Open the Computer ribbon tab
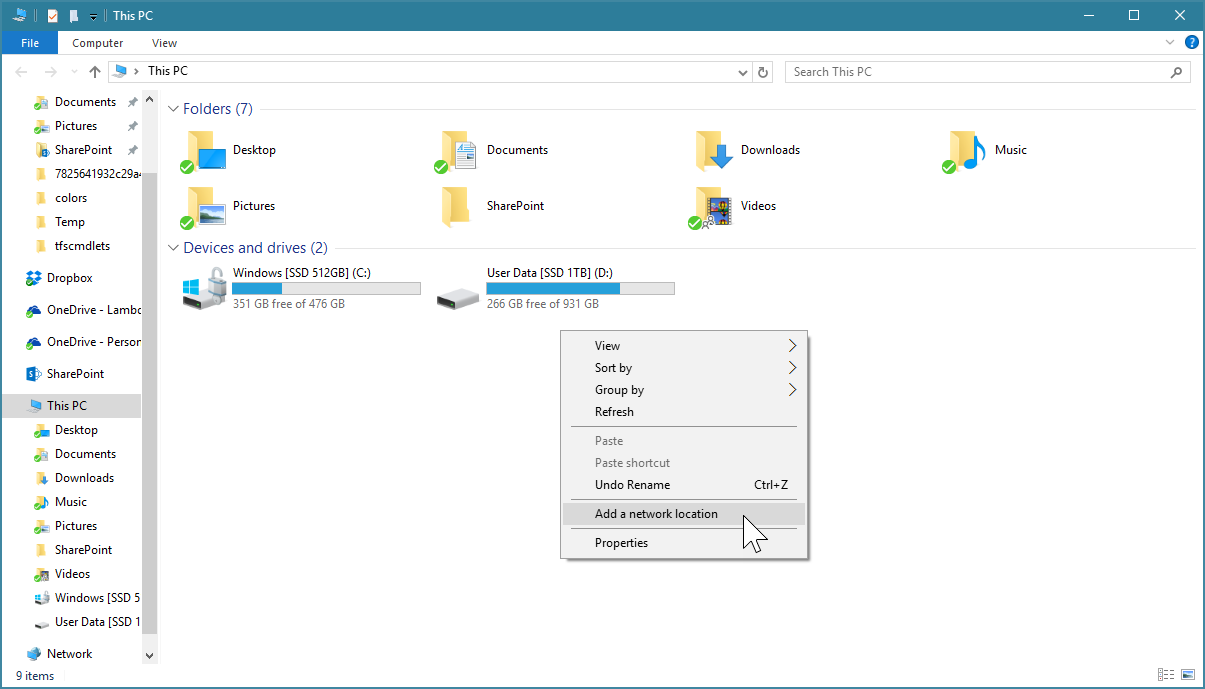1205x689 pixels. (x=98, y=43)
